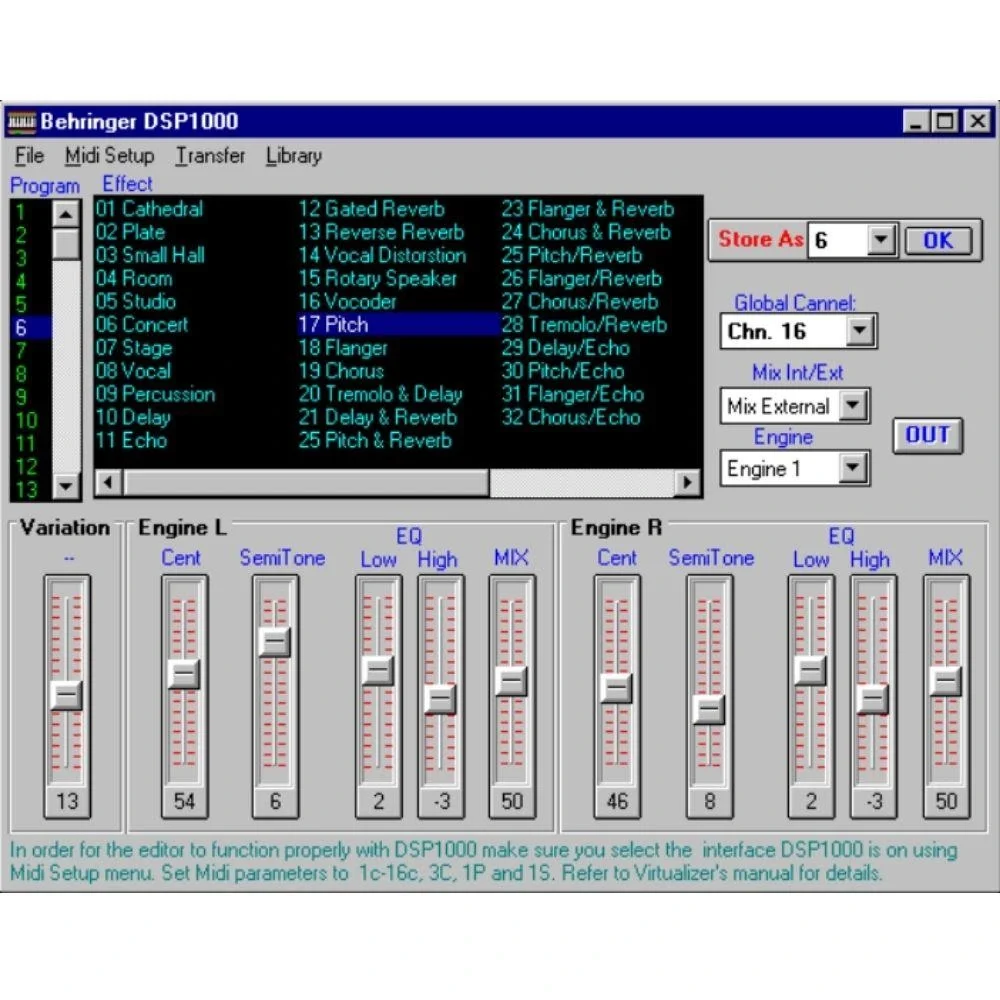Open the Mix Int/Ext dropdown
The image size is (1000, 1000).
point(852,406)
